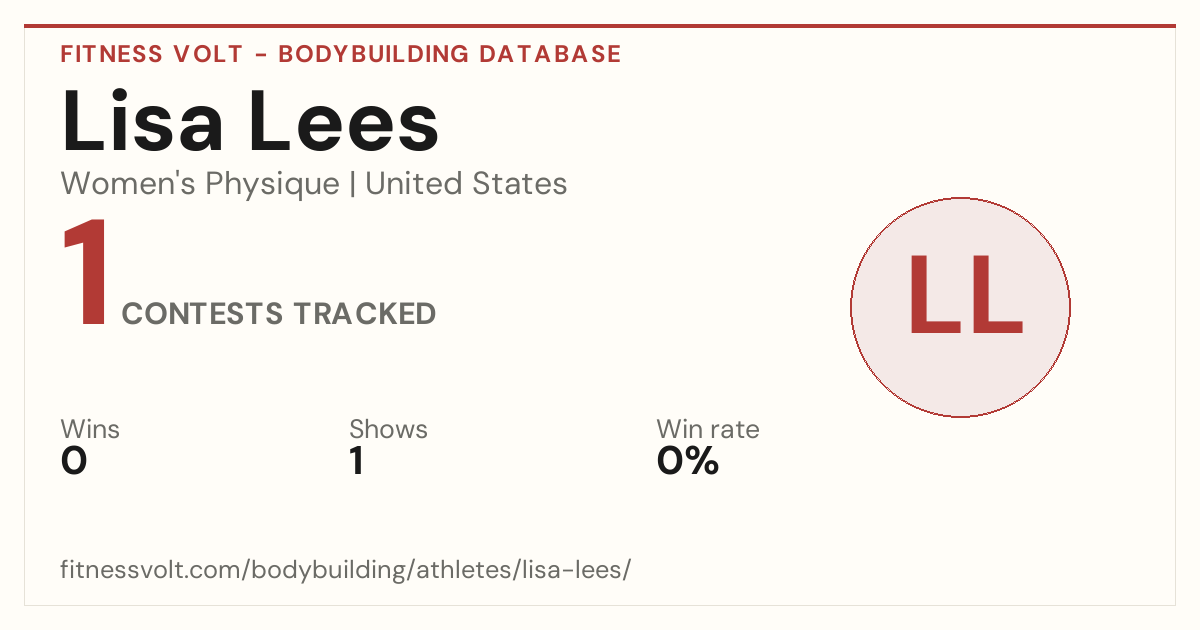Click the Wins stat label
This screenshot has height=630, width=1200.
(x=90, y=429)
